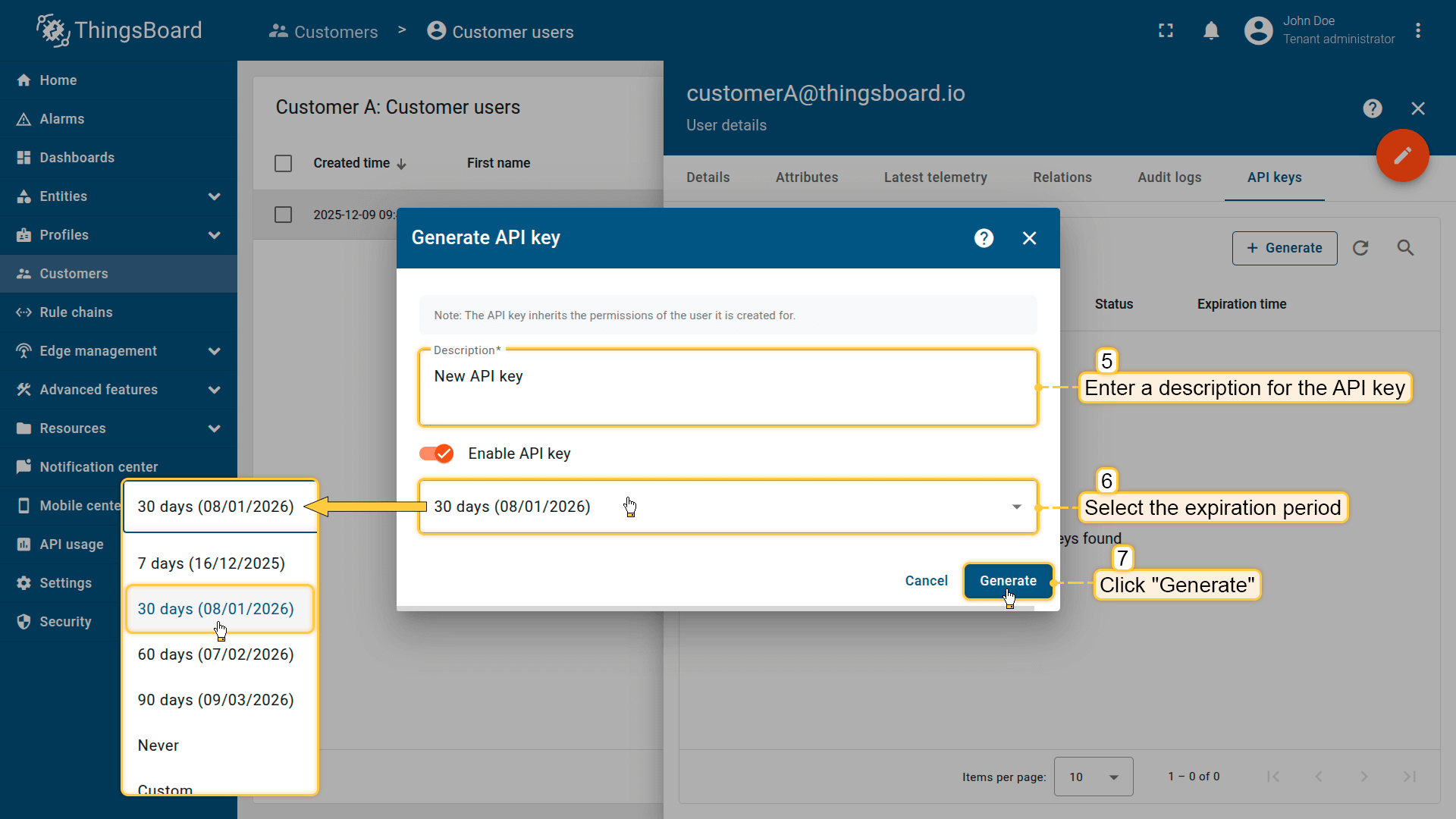Click the notifications bell icon
The image size is (1456, 819).
pos(1211,31)
